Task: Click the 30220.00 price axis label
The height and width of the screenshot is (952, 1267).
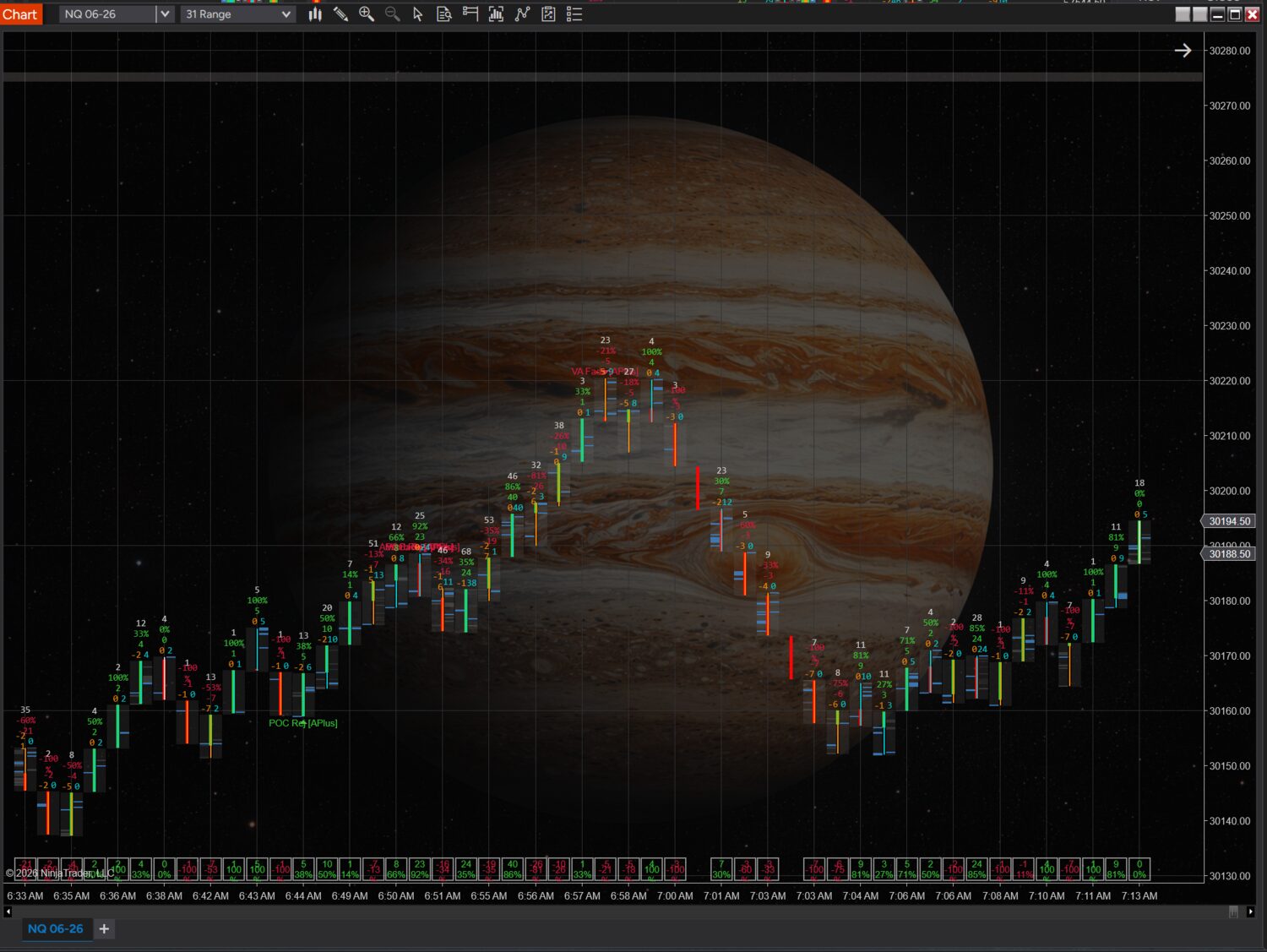Action: pyautogui.click(x=1230, y=381)
